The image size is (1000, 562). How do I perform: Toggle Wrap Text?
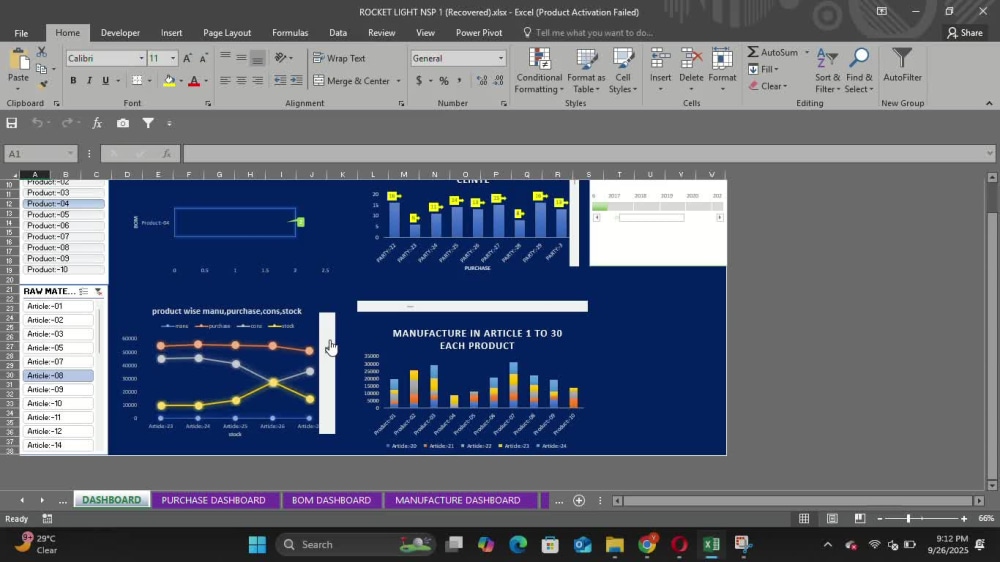tap(339, 58)
